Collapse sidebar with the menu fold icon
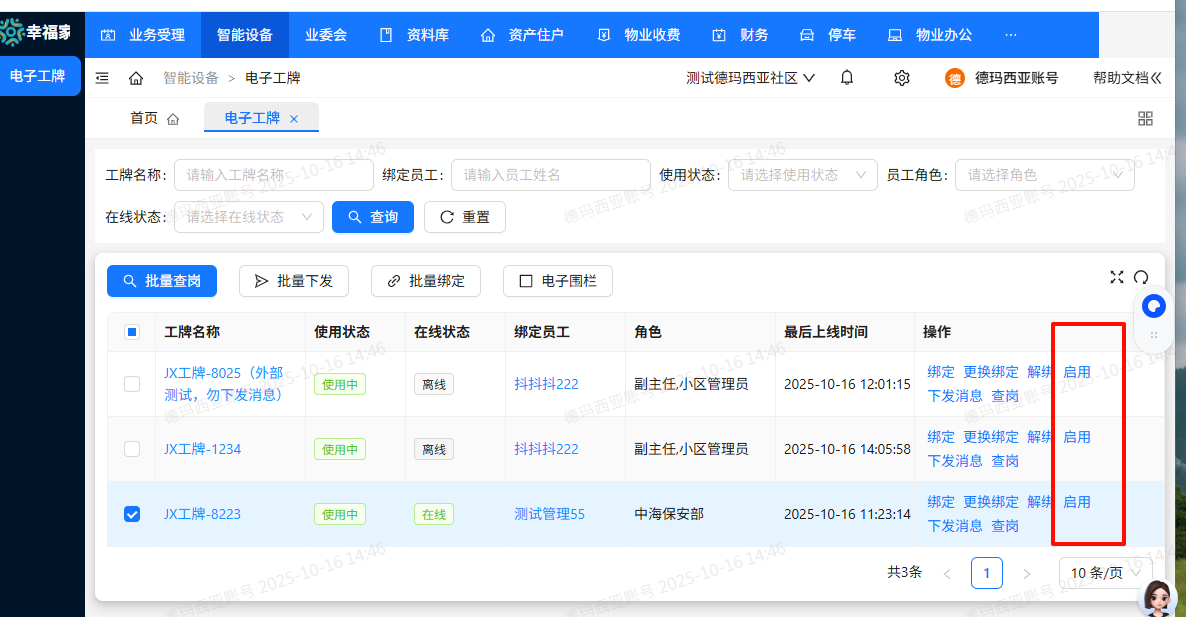 102,78
